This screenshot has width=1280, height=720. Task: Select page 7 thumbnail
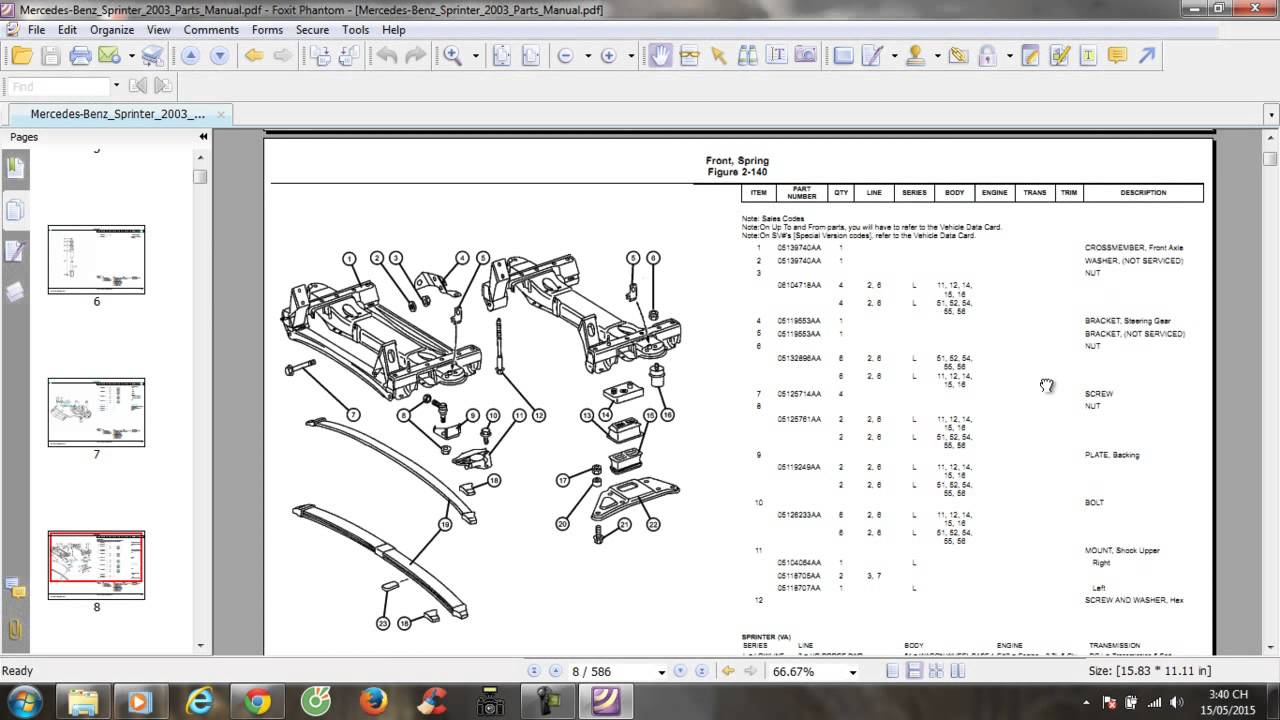click(97, 413)
